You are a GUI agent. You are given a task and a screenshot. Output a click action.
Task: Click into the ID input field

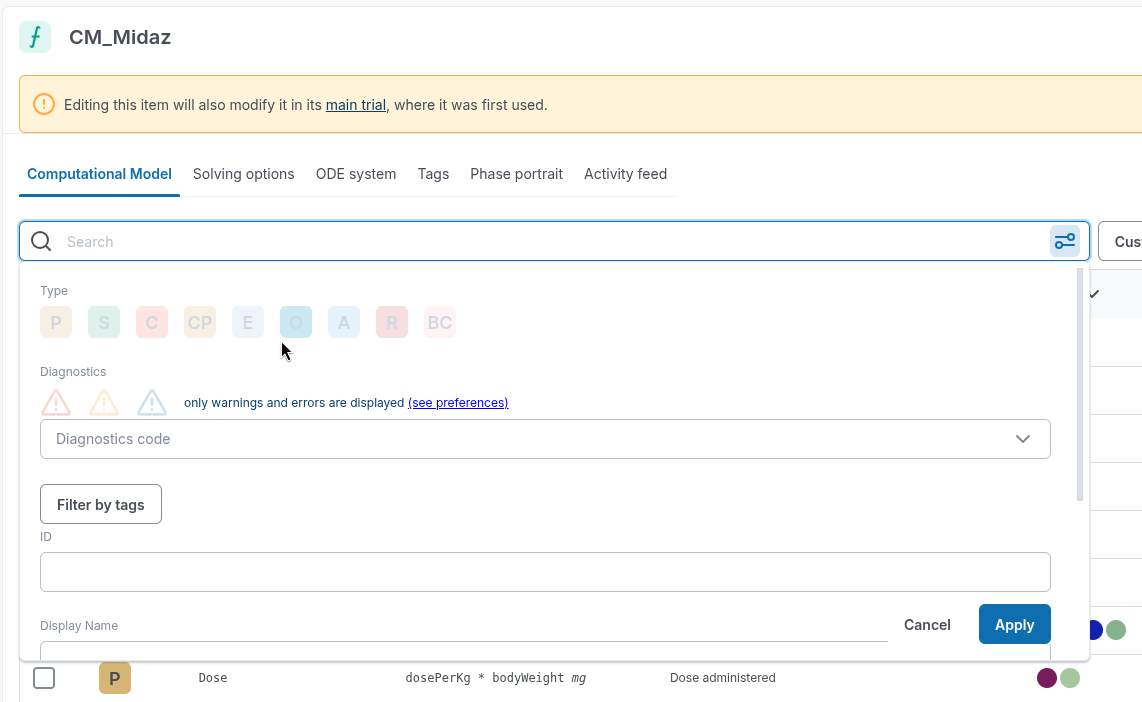[545, 572]
